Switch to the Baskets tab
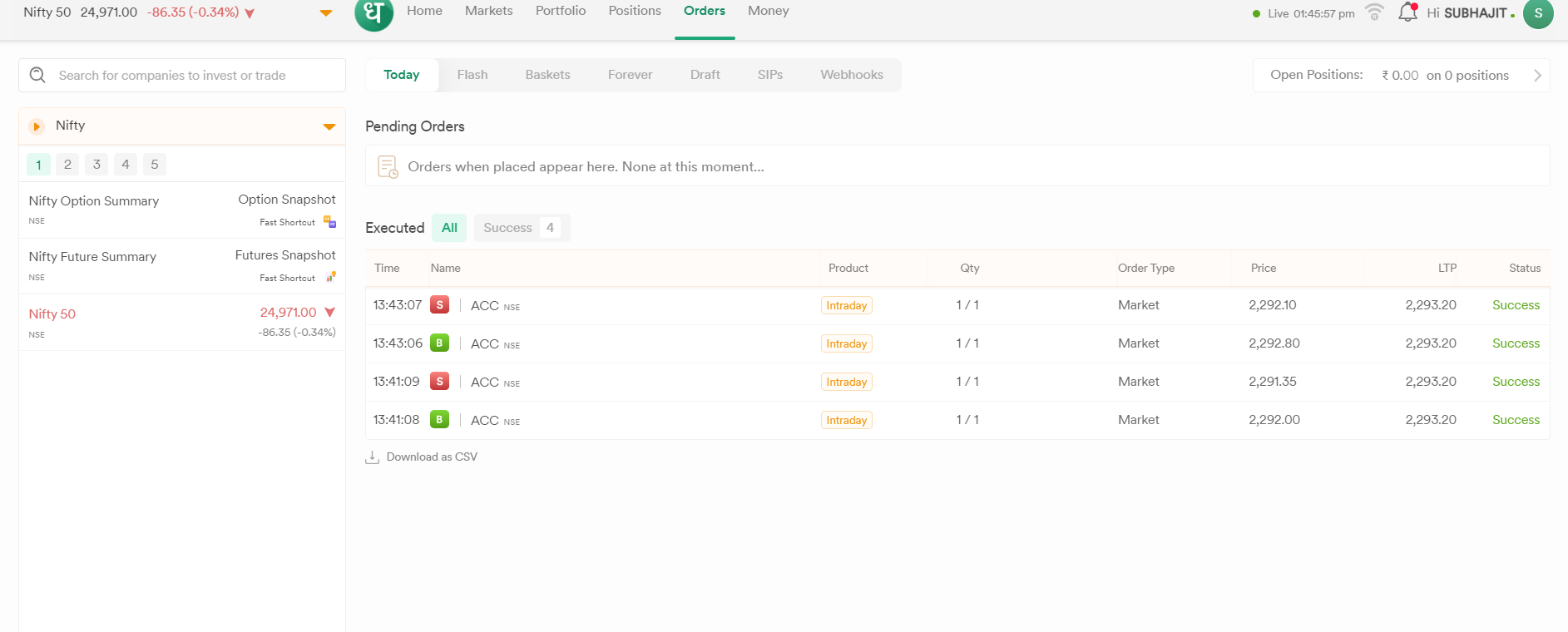The image size is (1568, 632). click(x=547, y=75)
